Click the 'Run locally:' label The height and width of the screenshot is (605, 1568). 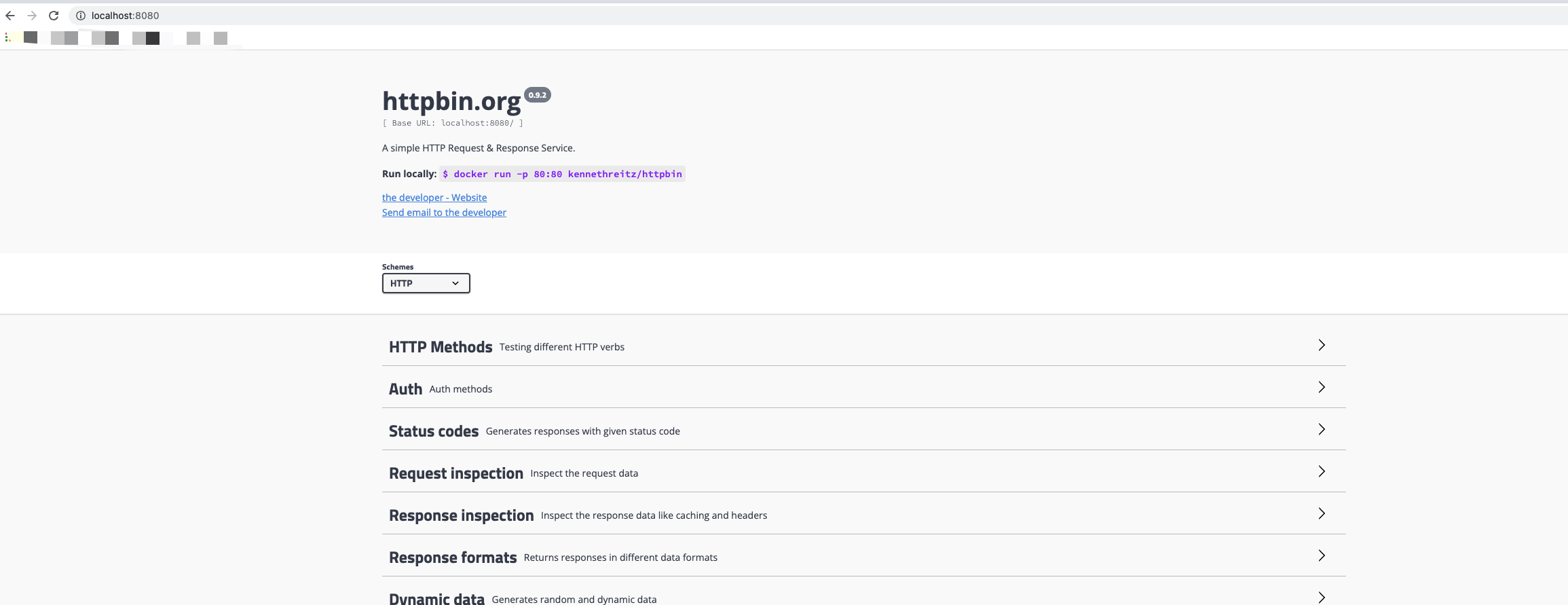[x=409, y=174]
